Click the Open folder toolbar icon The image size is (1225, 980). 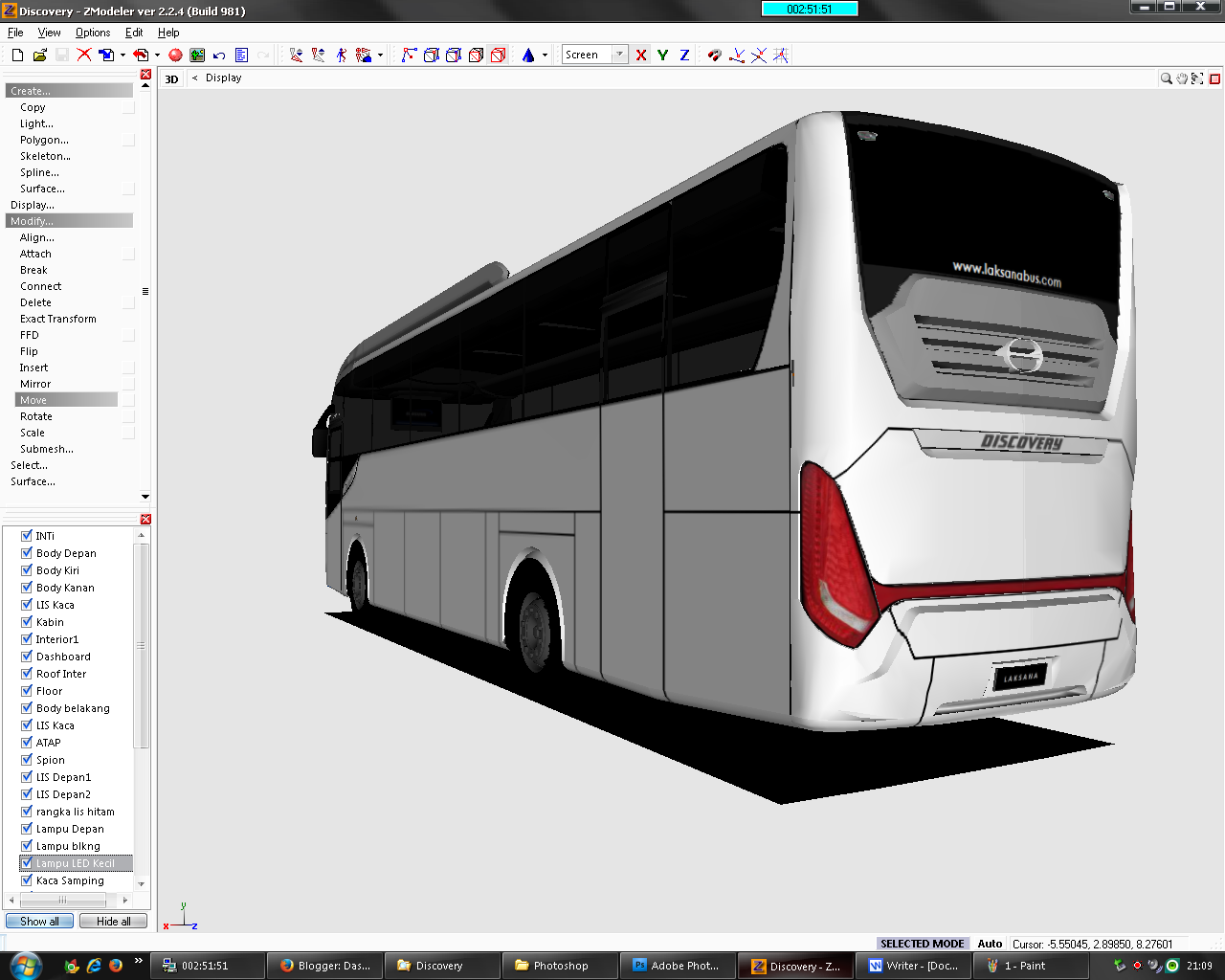tap(39, 55)
